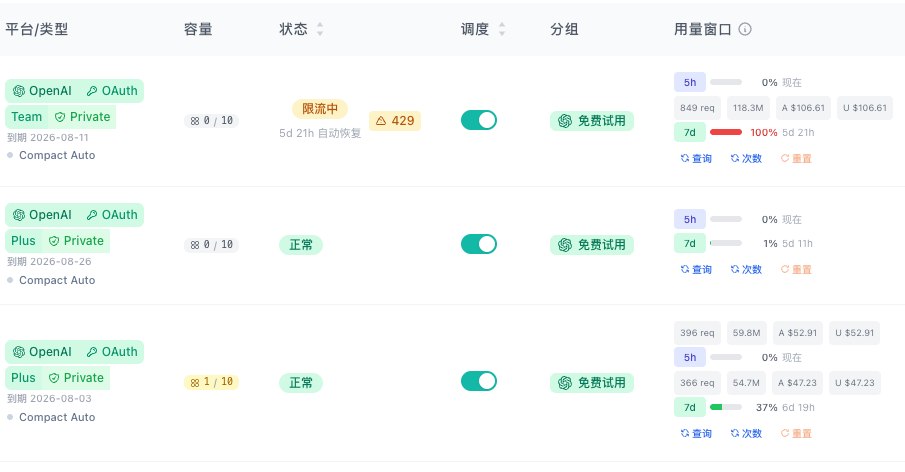Toggle off scheduling for the Team account

coord(478,120)
